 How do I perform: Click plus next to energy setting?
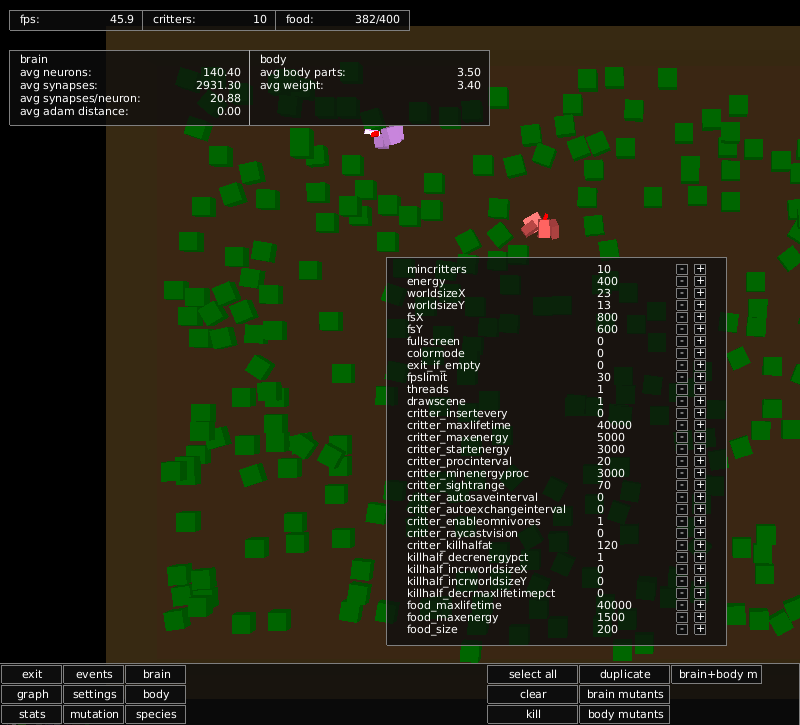tap(700, 281)
